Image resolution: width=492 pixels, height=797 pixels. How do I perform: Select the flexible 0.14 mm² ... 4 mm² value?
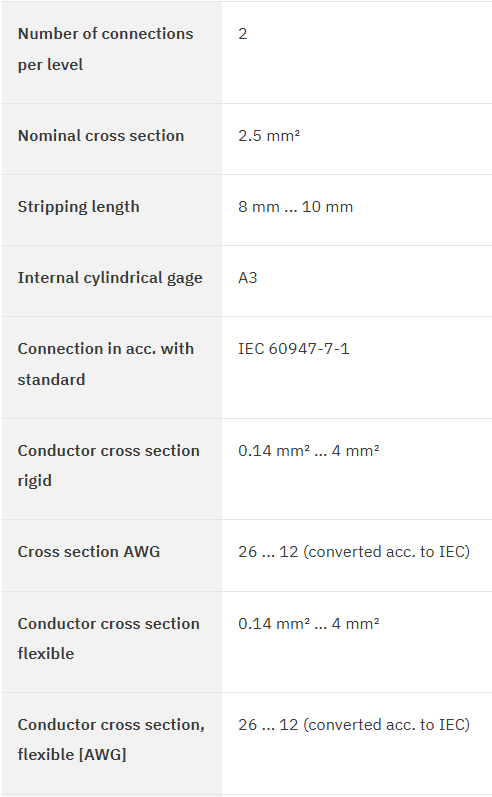[309, 623]
